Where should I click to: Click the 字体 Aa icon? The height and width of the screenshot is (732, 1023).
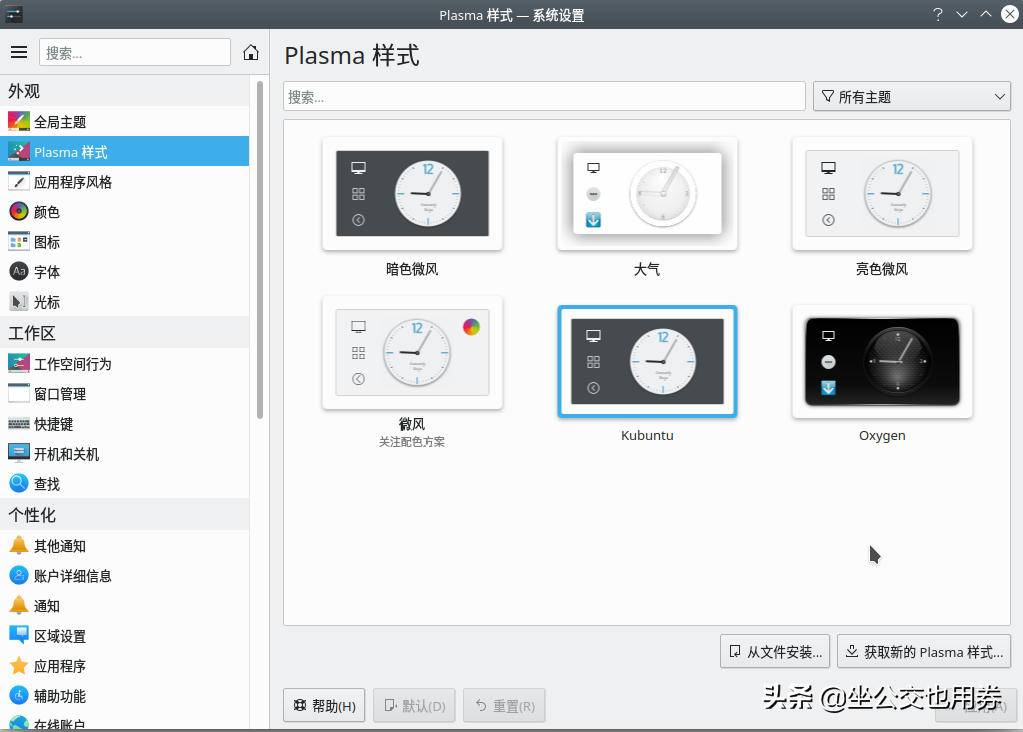(x=19, y=271)
